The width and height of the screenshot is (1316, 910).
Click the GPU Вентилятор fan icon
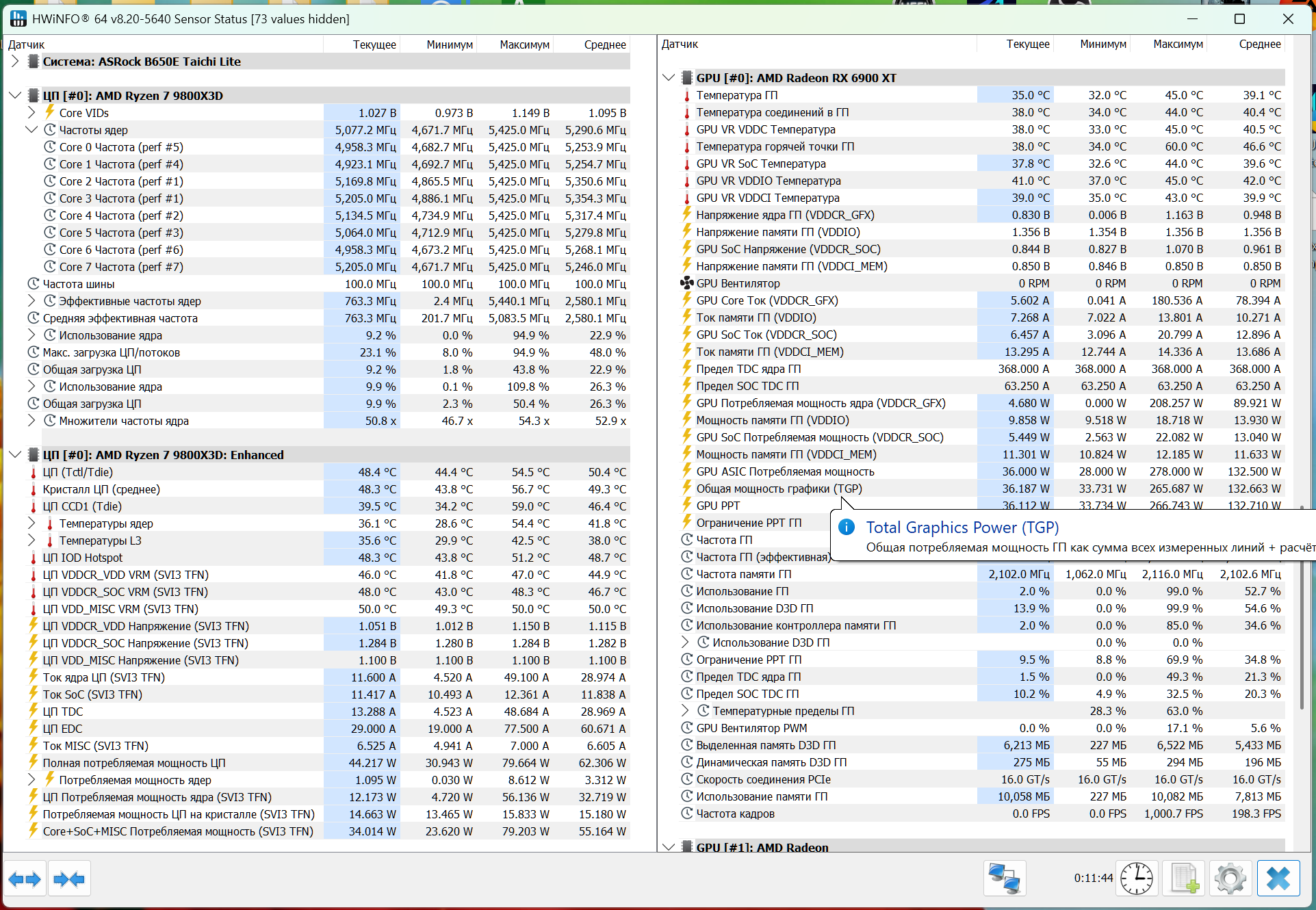pyautogui.click(x=686, y=283)
